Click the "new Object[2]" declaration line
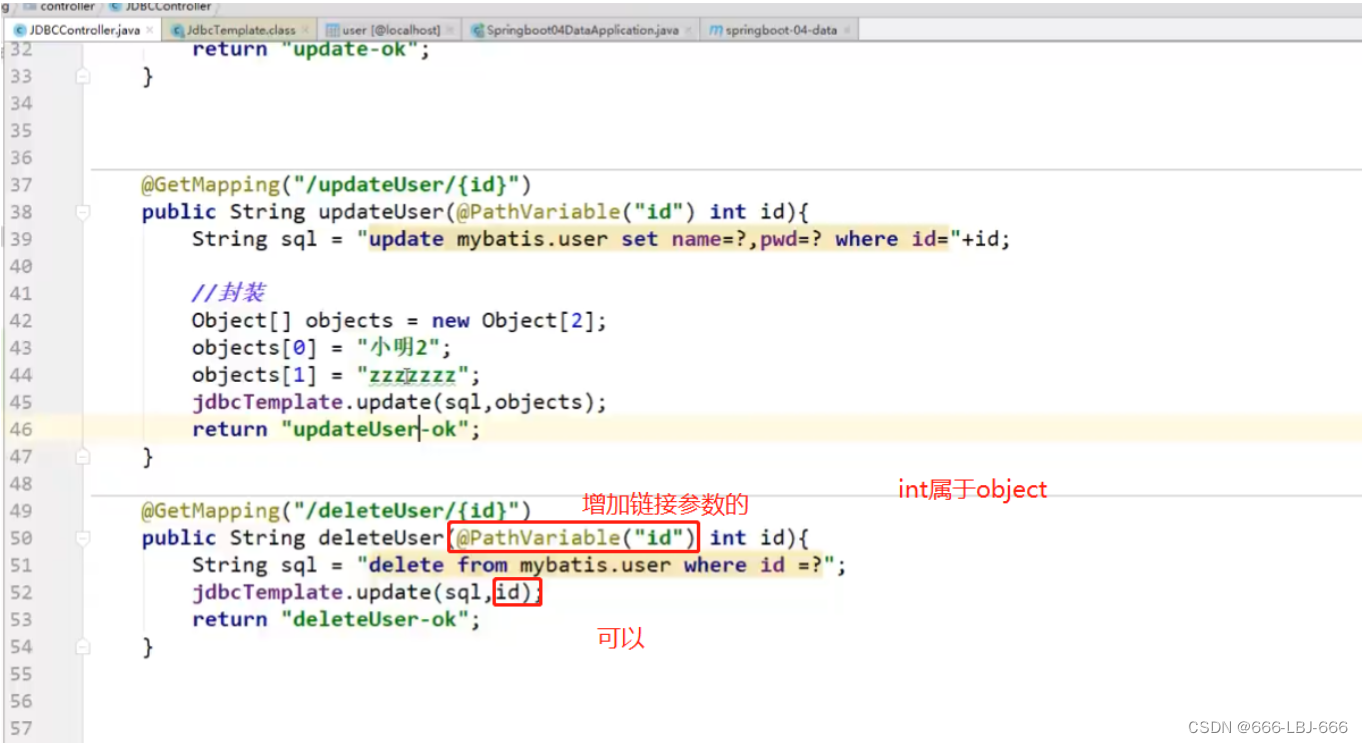This screenshot has width=1363, height=743. (x=399, y=321)
